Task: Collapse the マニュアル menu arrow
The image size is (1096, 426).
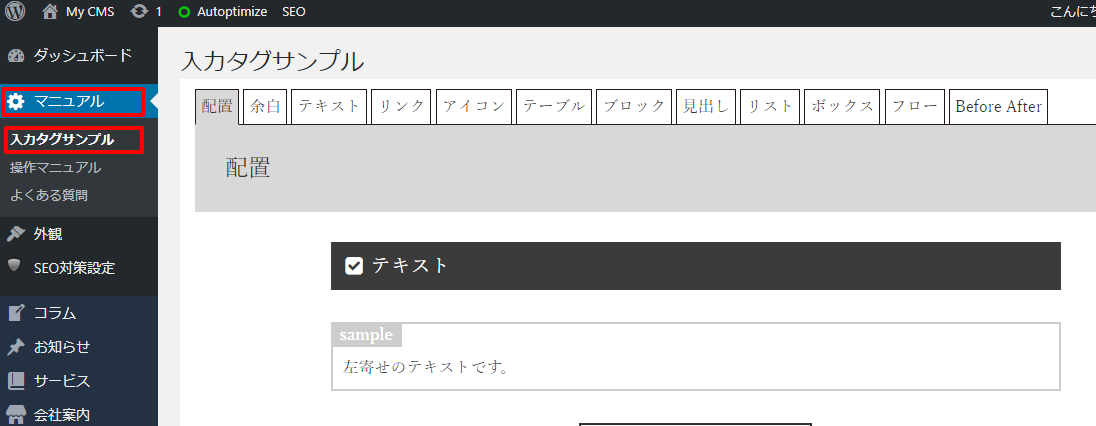Action: click(154, 102)
